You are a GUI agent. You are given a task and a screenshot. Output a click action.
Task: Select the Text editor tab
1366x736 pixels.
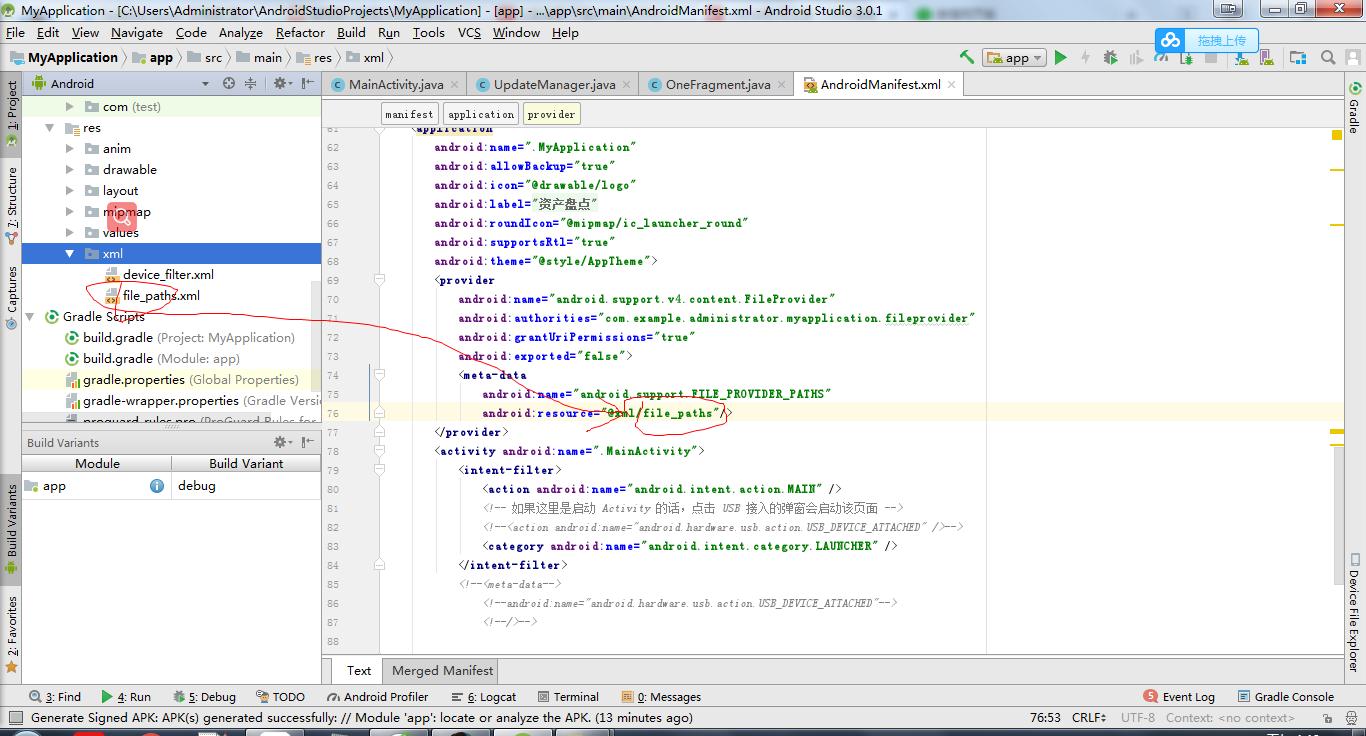click(358, 671)
